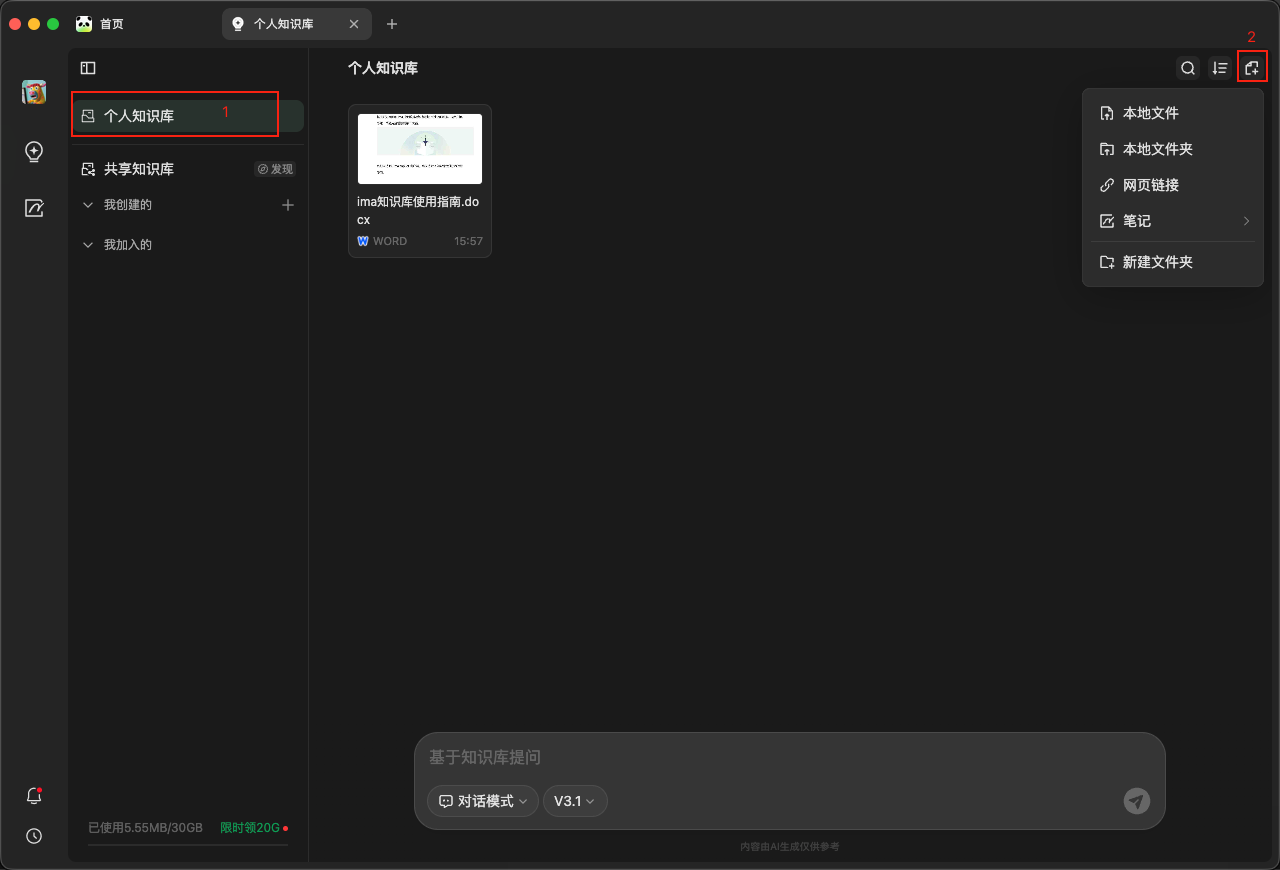Click the user avatar in left rail
1280x870 pixels.
[34, 92]
